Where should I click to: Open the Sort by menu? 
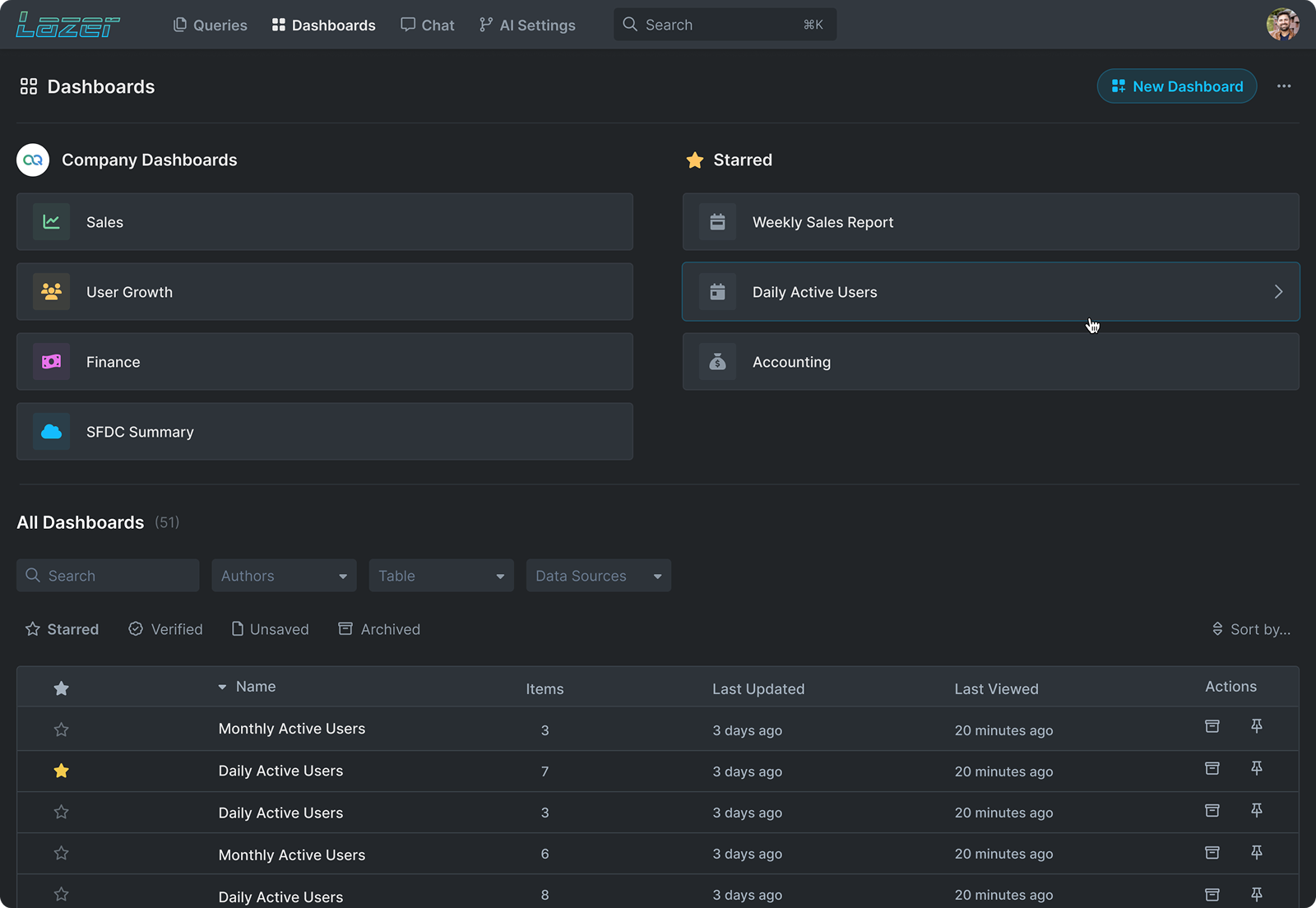click(x=1251, y=629)
